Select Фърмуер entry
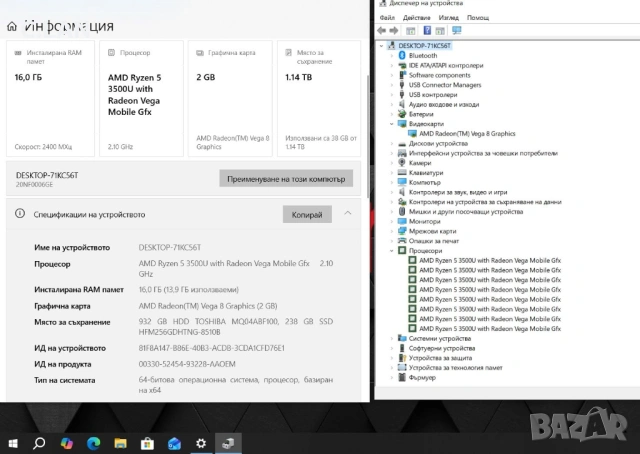The image size is (640, 454). (422, 378)
